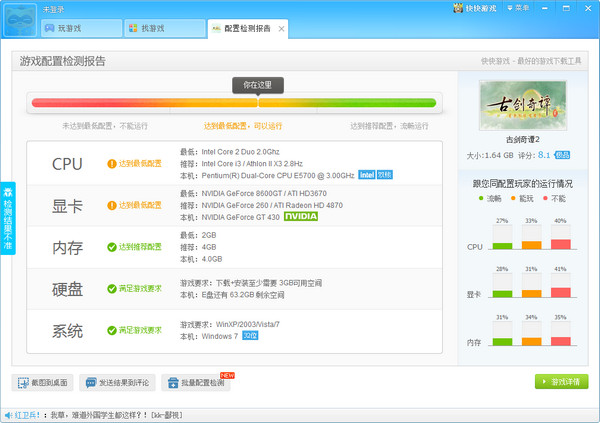Close the 配置检测报告 tab
Viewport: 600px width, 423px height.
[x=281, y=29]
